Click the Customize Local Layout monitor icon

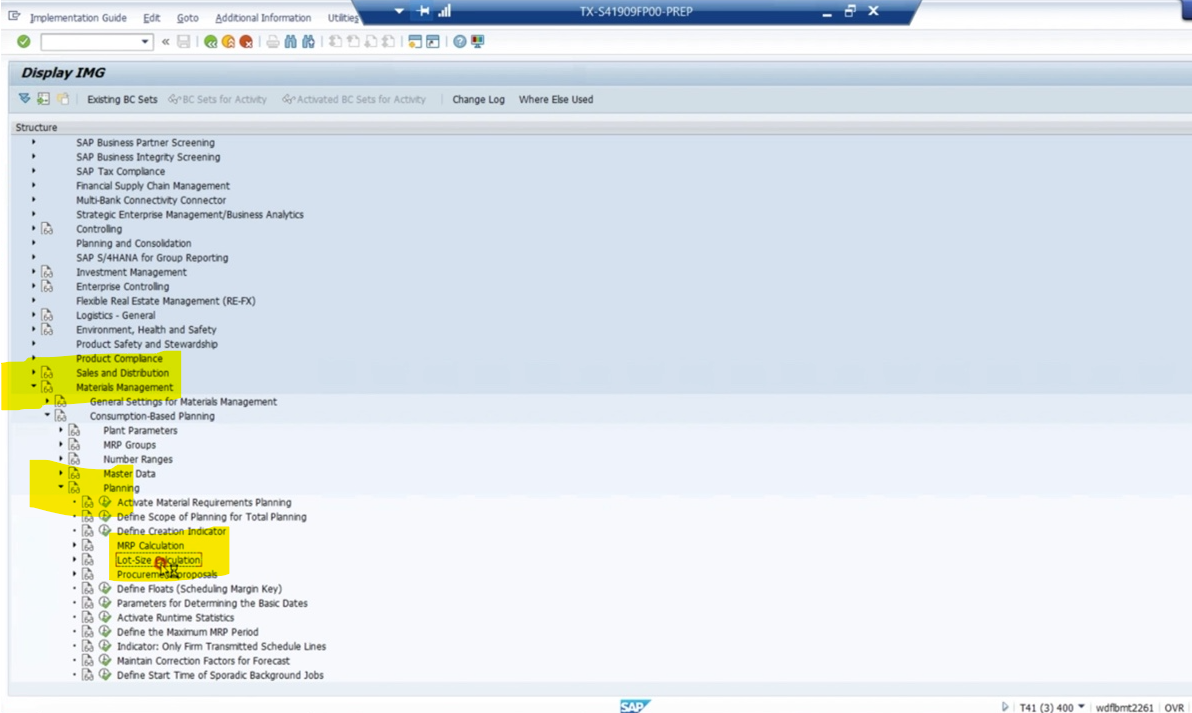(477, 42)
